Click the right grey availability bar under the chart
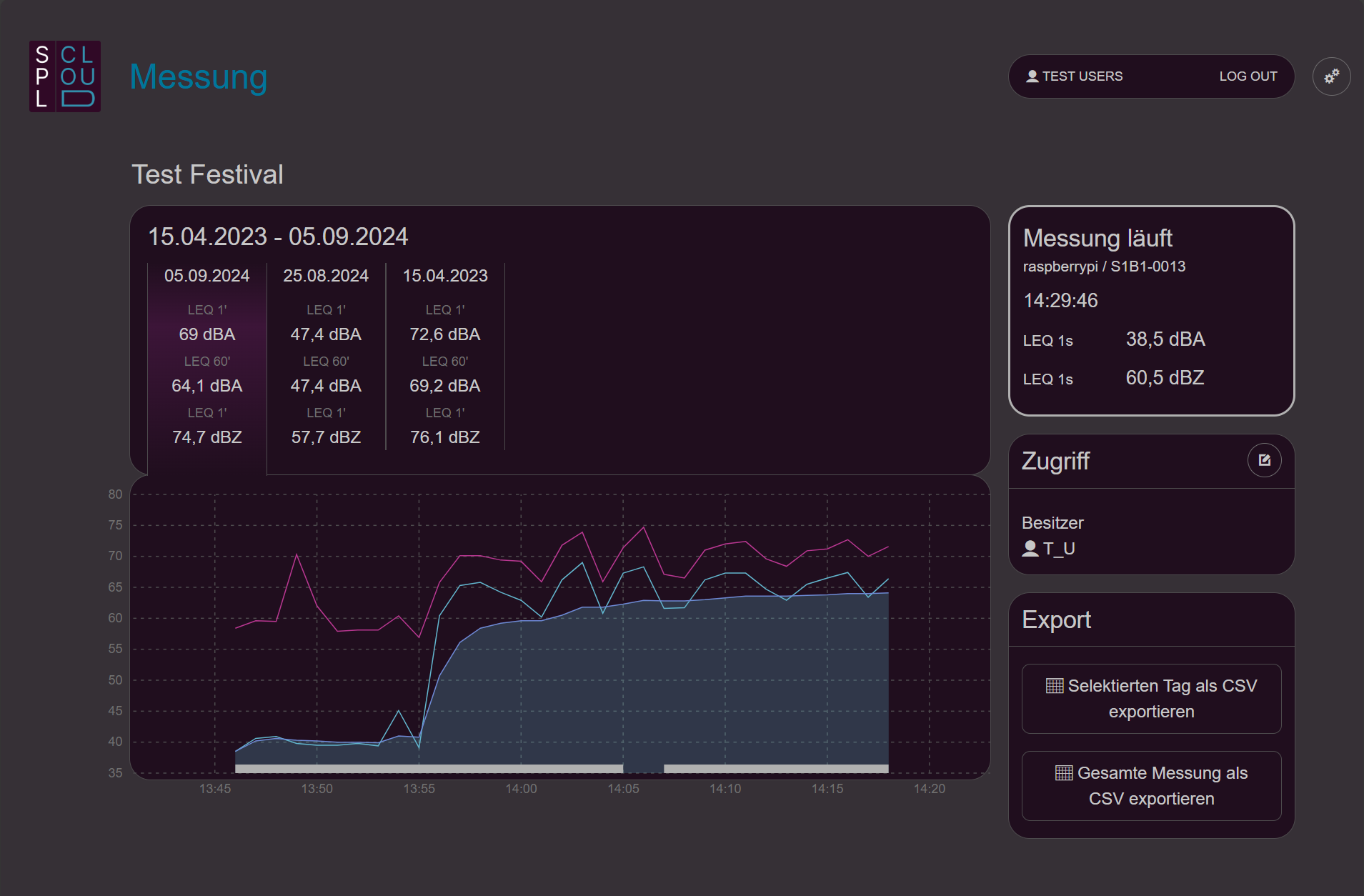The width and height of the screenshot is (1364, 896). click(776, 769)
